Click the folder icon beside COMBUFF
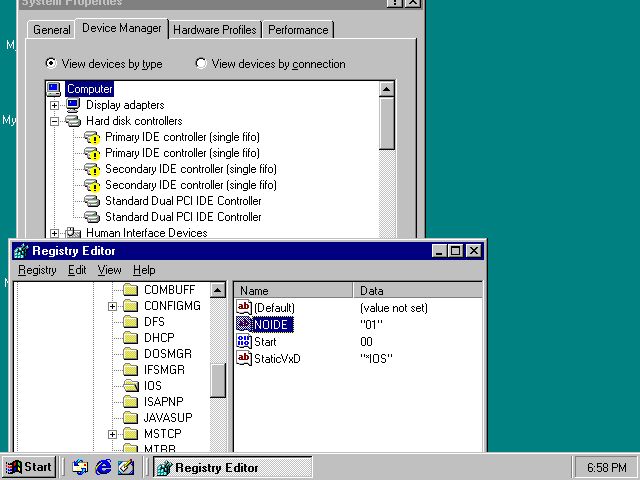This screenshot has width=640, height=480. 131,290
